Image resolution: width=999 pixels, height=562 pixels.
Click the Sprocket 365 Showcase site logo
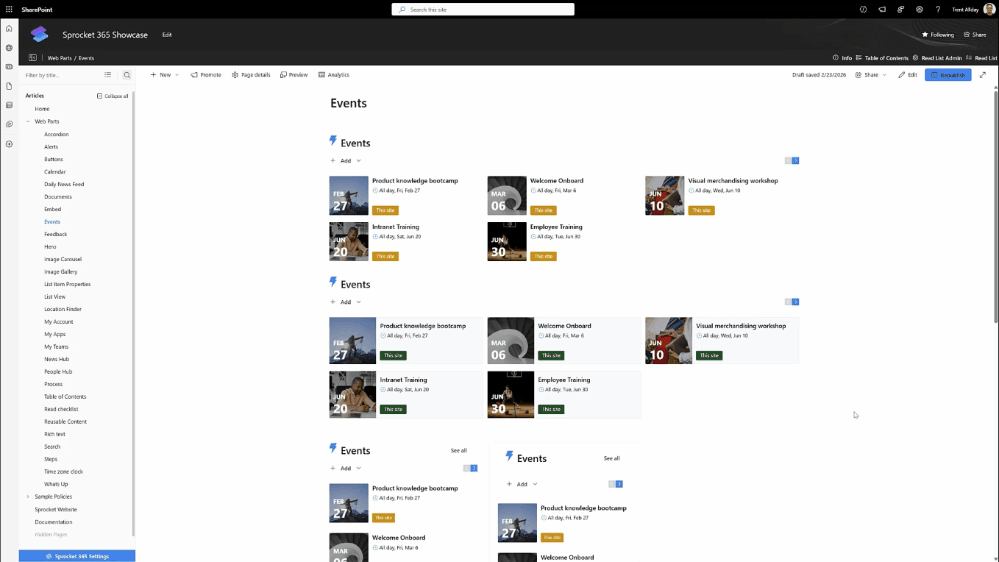pyautogui.click(x=40, y=34)
